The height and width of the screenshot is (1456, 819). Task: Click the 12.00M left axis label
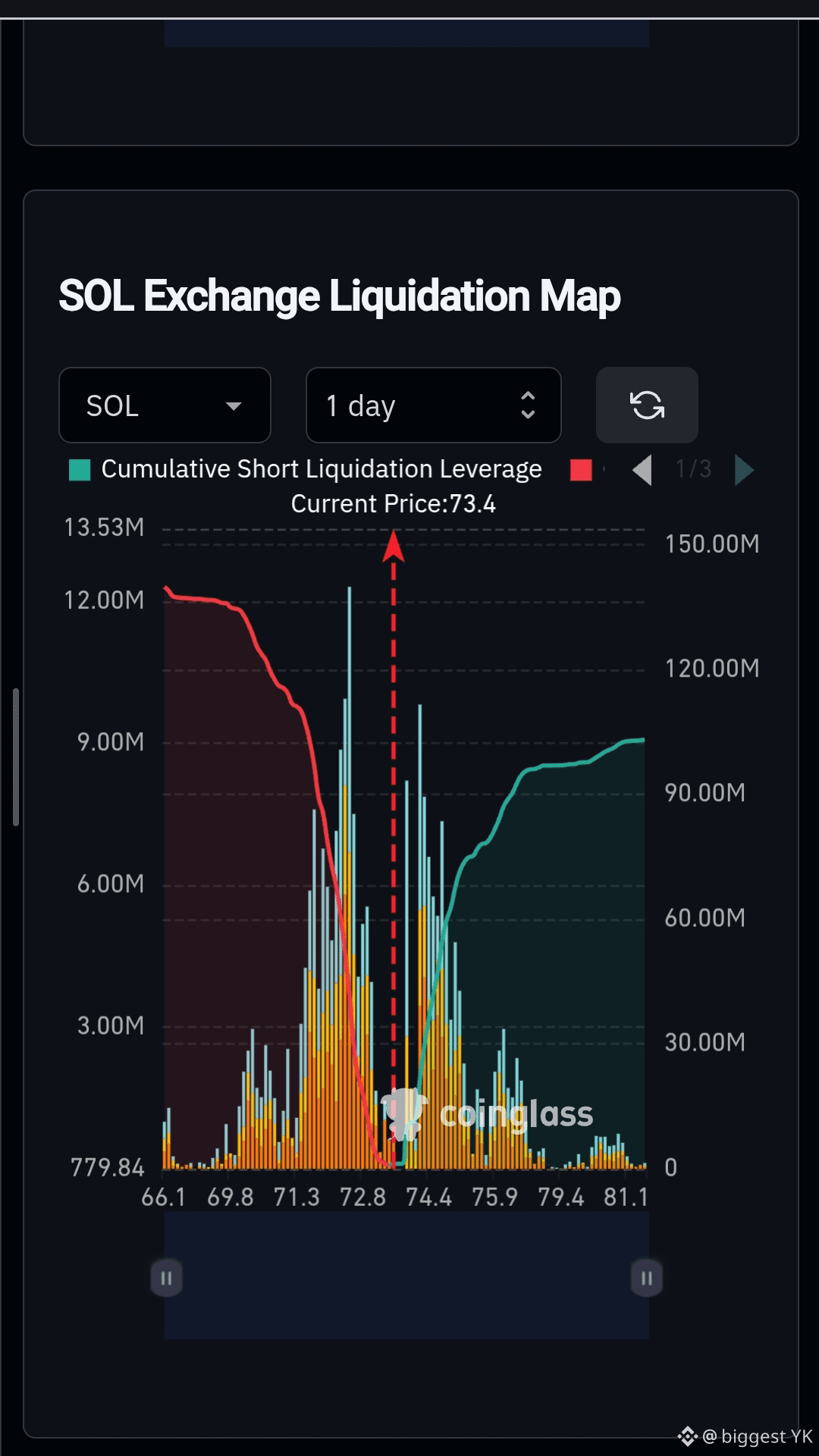(x=104, y=600)
